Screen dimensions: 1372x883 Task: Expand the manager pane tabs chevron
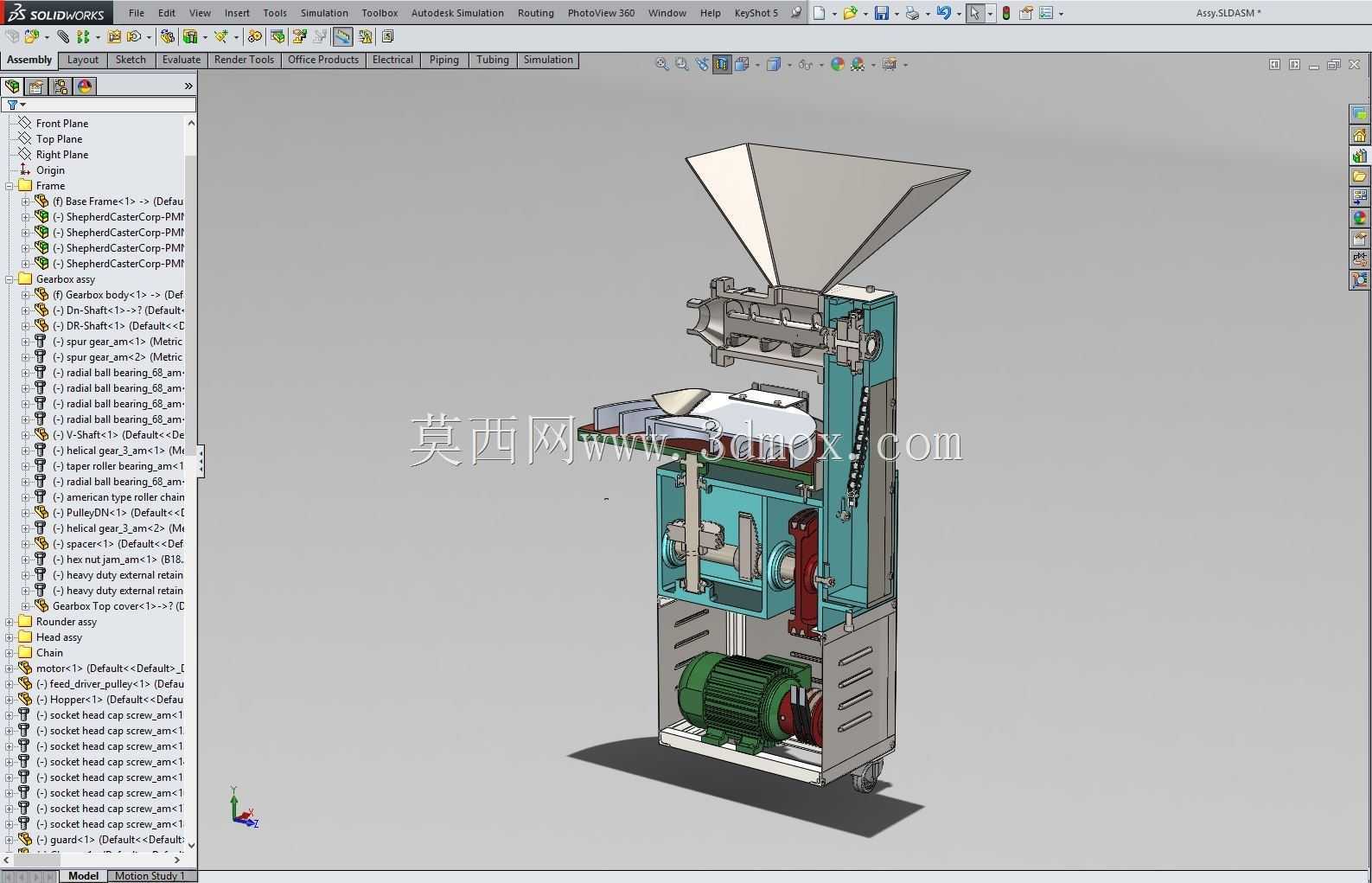point(188,86)
